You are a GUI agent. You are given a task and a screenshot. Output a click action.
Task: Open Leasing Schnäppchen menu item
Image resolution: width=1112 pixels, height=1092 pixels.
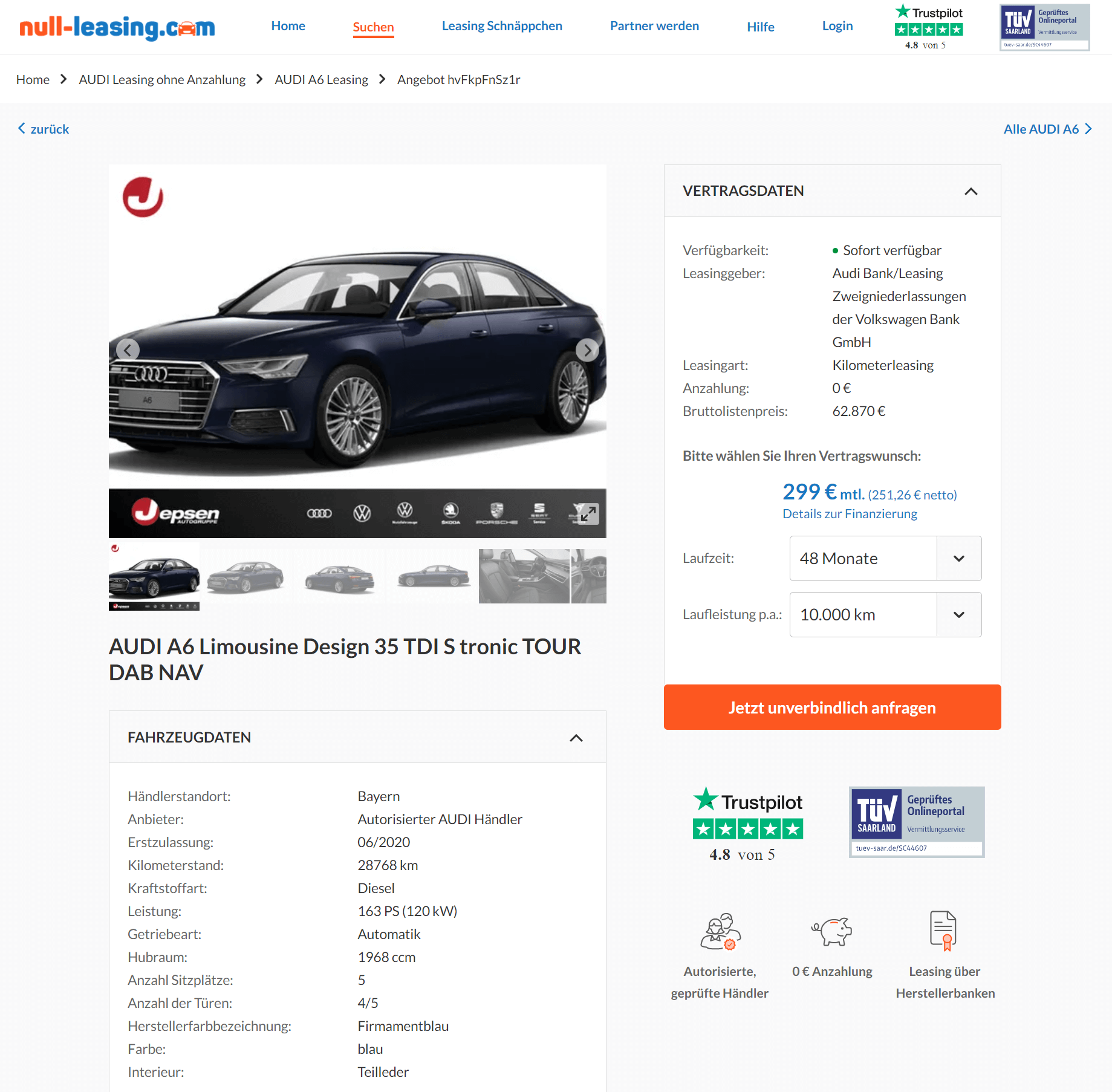[502, 26]
